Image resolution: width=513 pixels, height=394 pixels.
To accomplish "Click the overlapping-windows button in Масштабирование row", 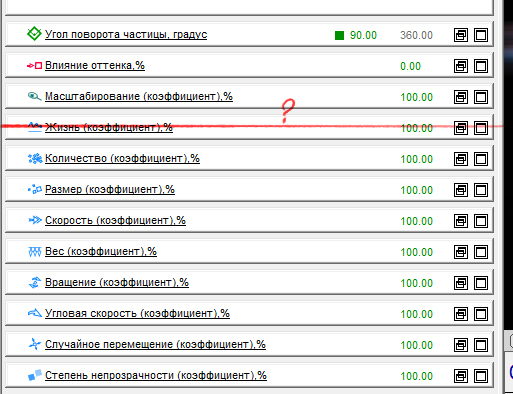I will pyautogui.click(x=461, y=97).
